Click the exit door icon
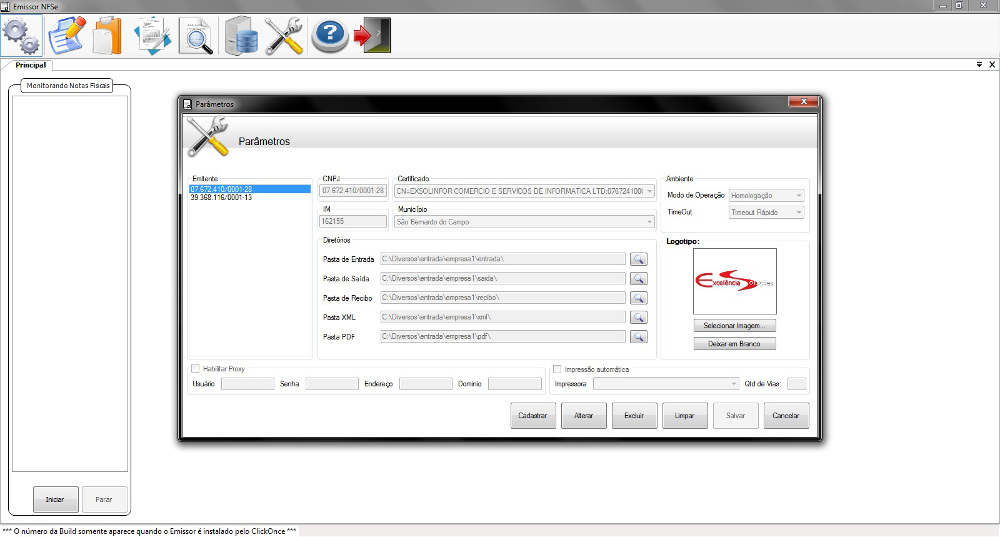The width and height of the screenshot is (1000, 537). pos(372,35)
